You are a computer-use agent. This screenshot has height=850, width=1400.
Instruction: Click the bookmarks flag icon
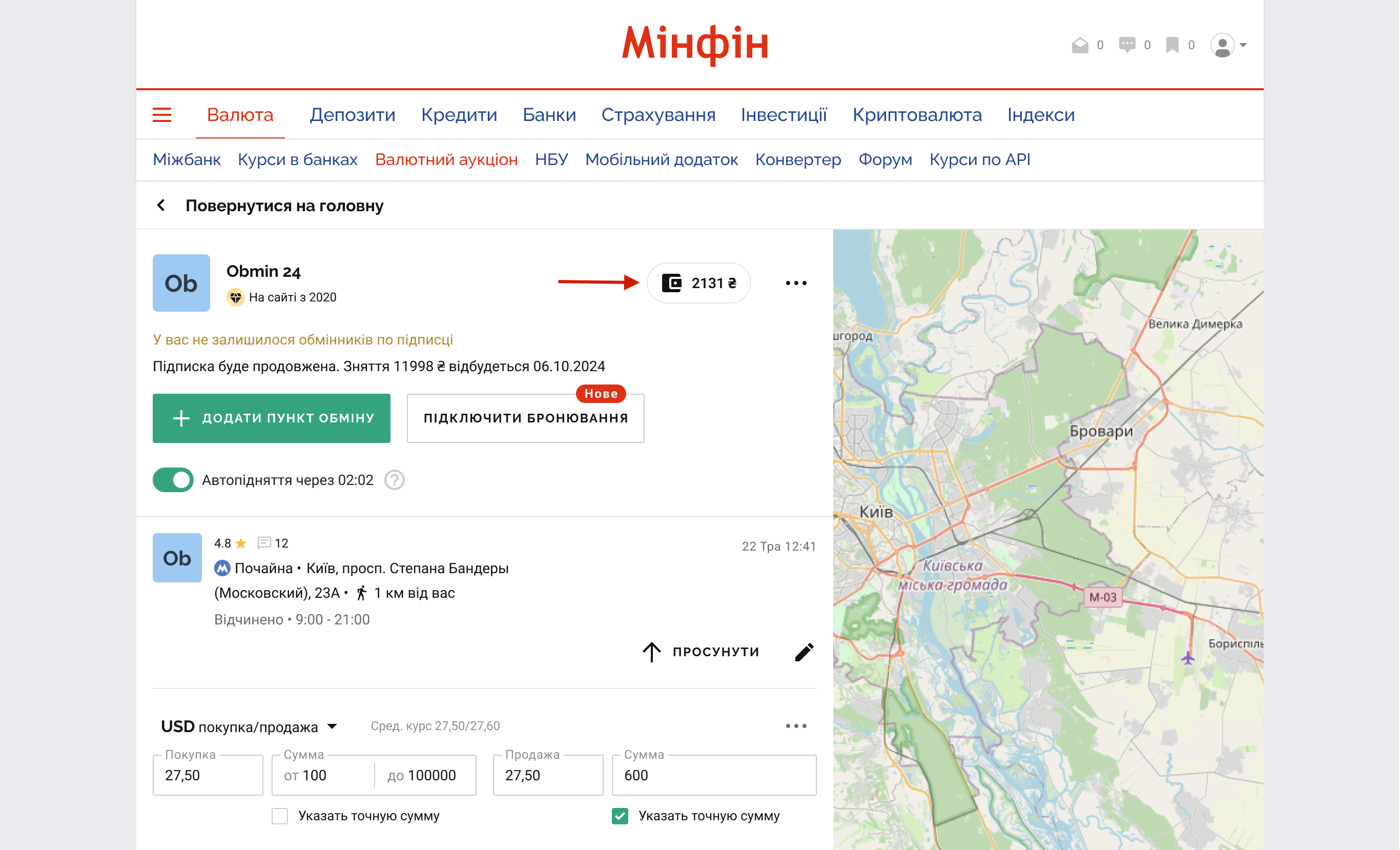1171,45
